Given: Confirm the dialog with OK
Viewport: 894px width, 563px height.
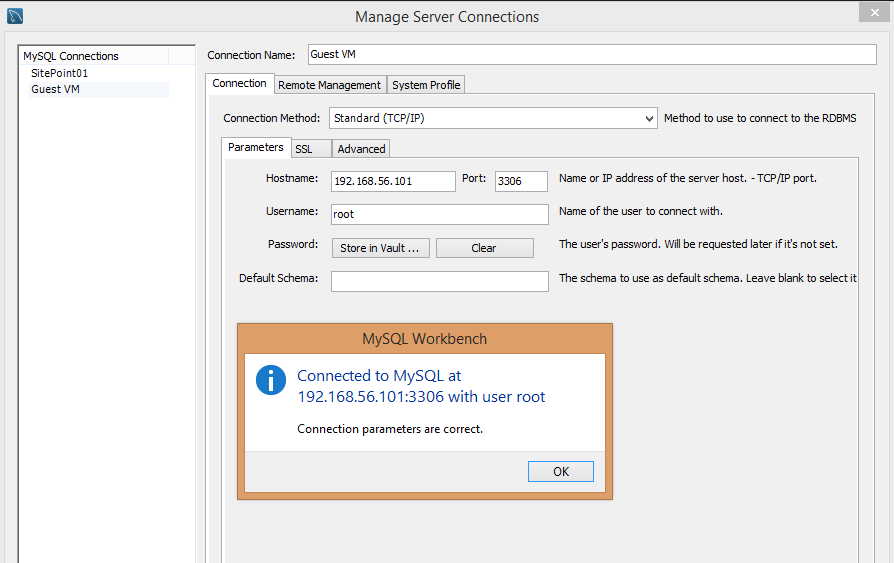Looking at the screenshot, I should [x=560, y=472].
